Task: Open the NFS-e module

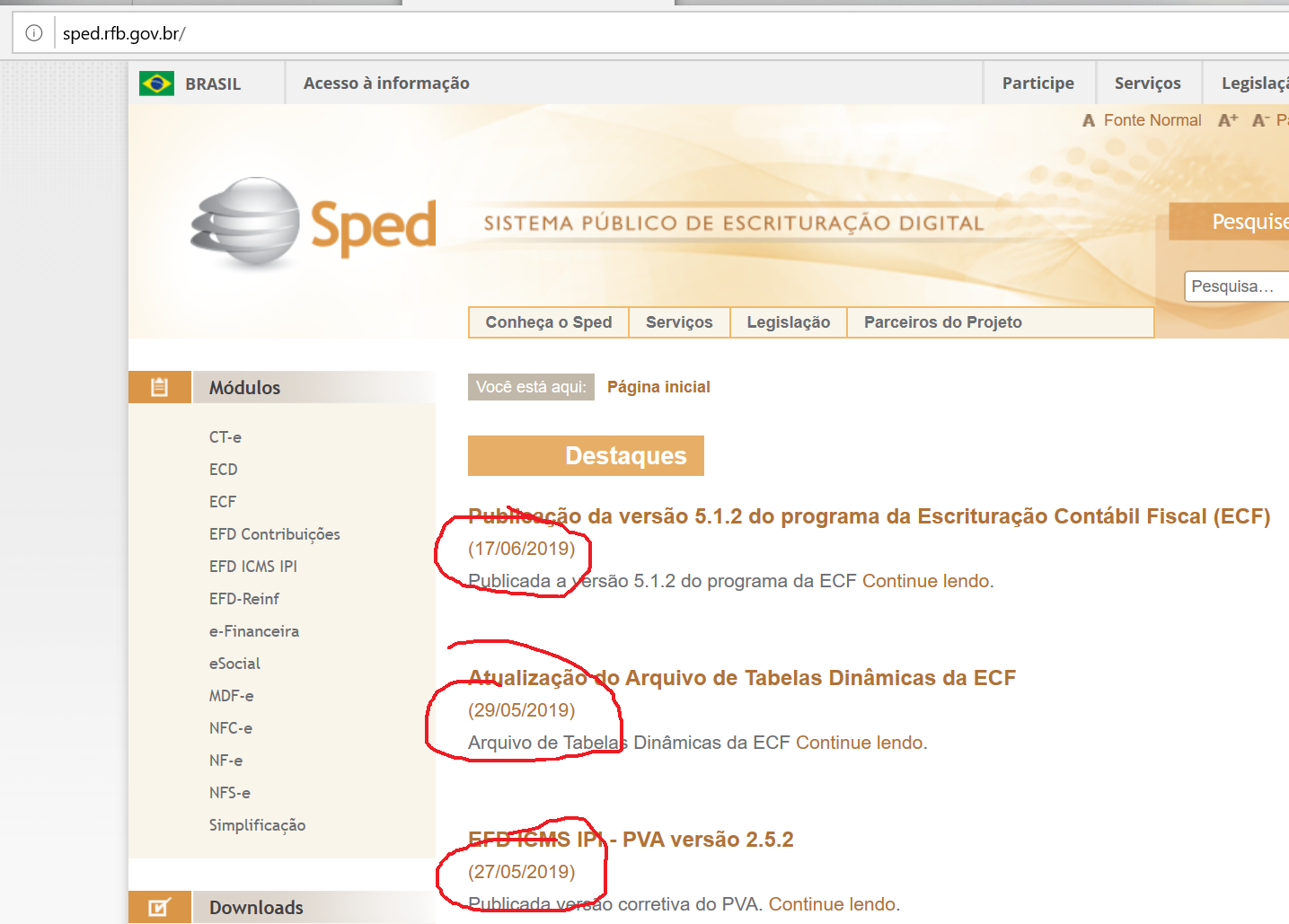Action: pyautogui.click(x=230, y=793)
